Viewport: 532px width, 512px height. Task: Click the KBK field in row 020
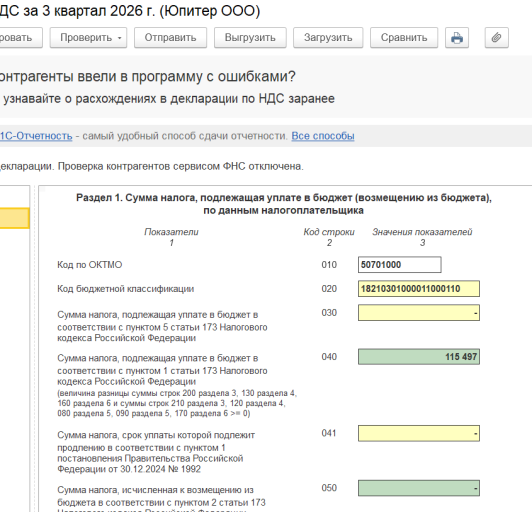[x=419, y=289]
